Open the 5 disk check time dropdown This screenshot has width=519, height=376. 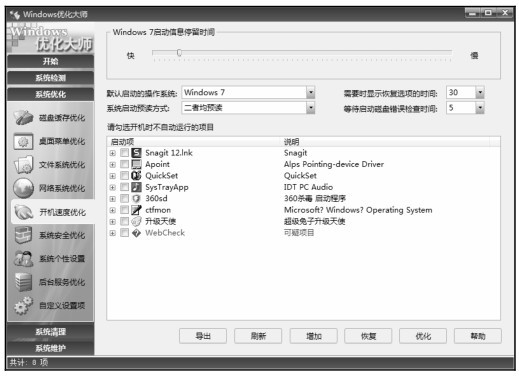click(479, 108)
